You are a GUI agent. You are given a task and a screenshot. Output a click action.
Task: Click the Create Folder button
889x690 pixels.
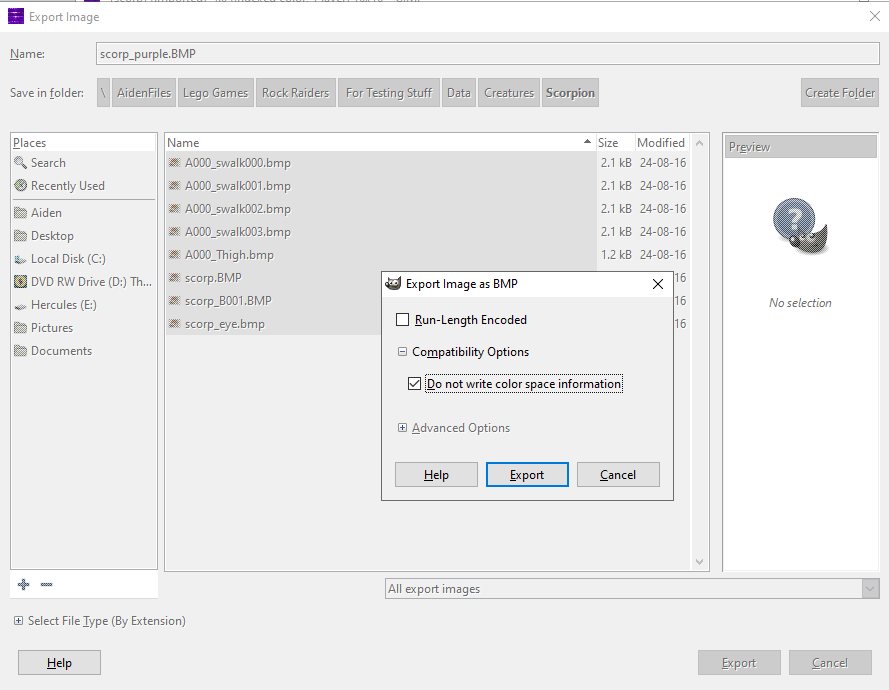840,92
